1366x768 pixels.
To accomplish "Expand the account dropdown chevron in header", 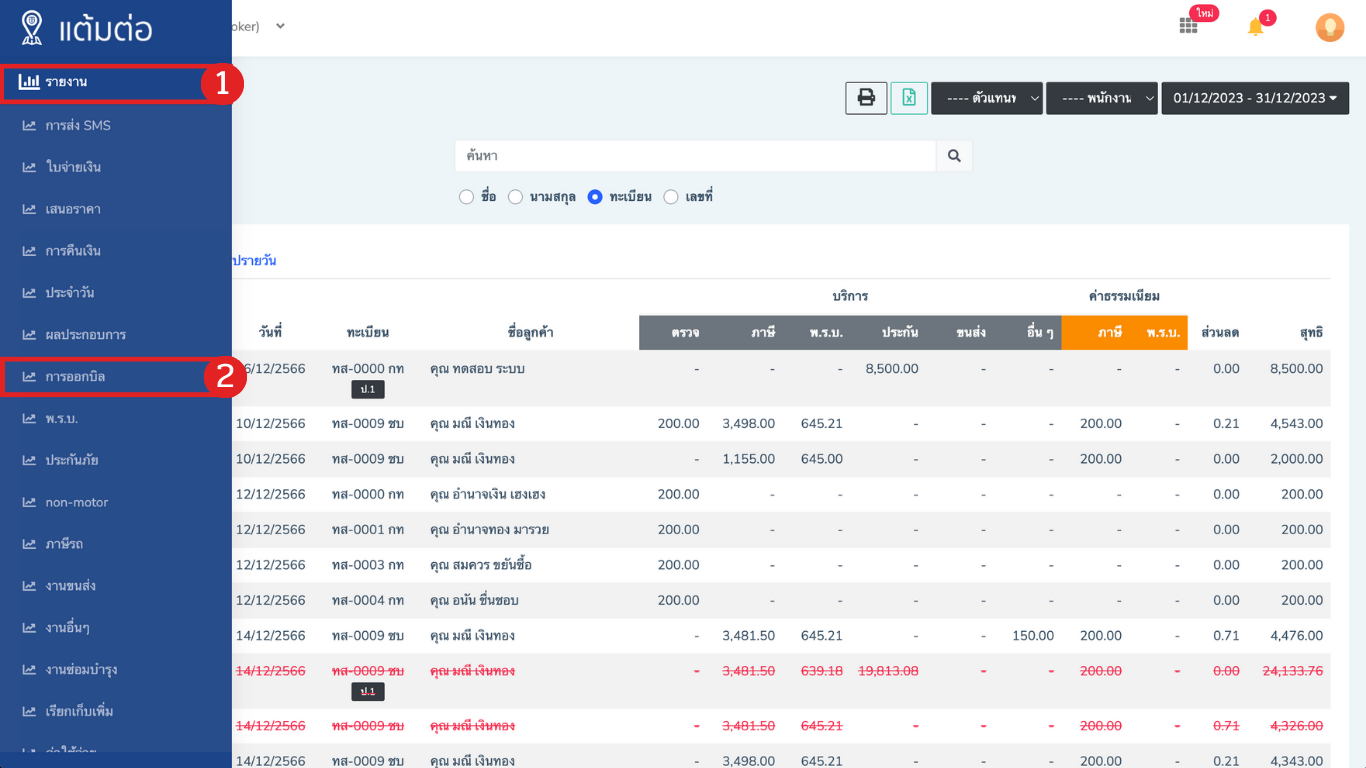I will click(x=281, y=26).
